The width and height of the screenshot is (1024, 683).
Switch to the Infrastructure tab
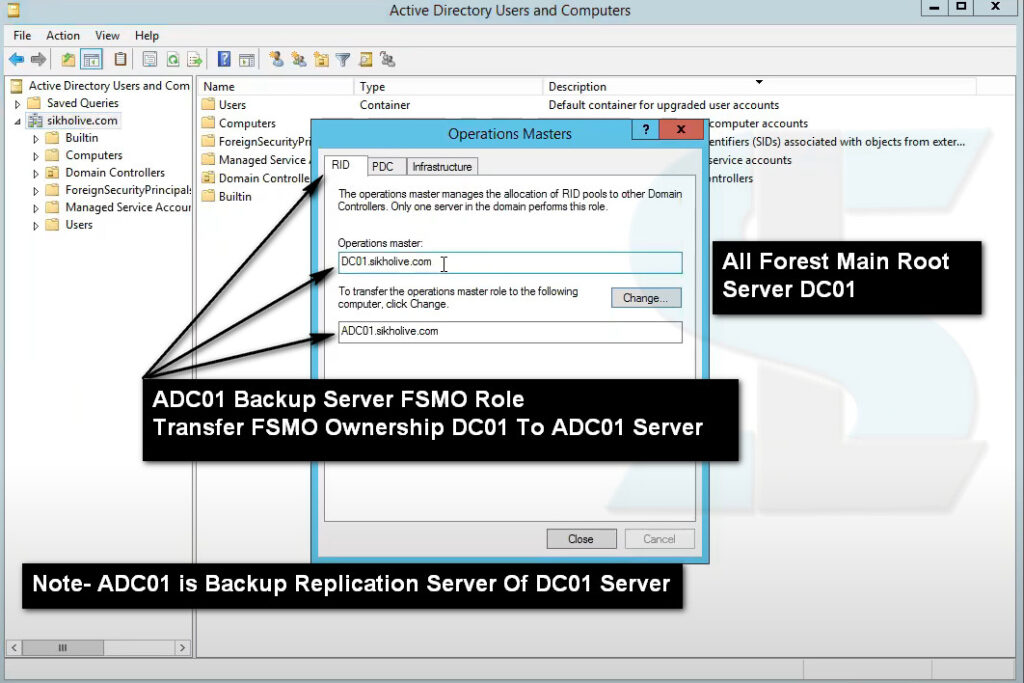pyautogui.click(x=442, y=167)
